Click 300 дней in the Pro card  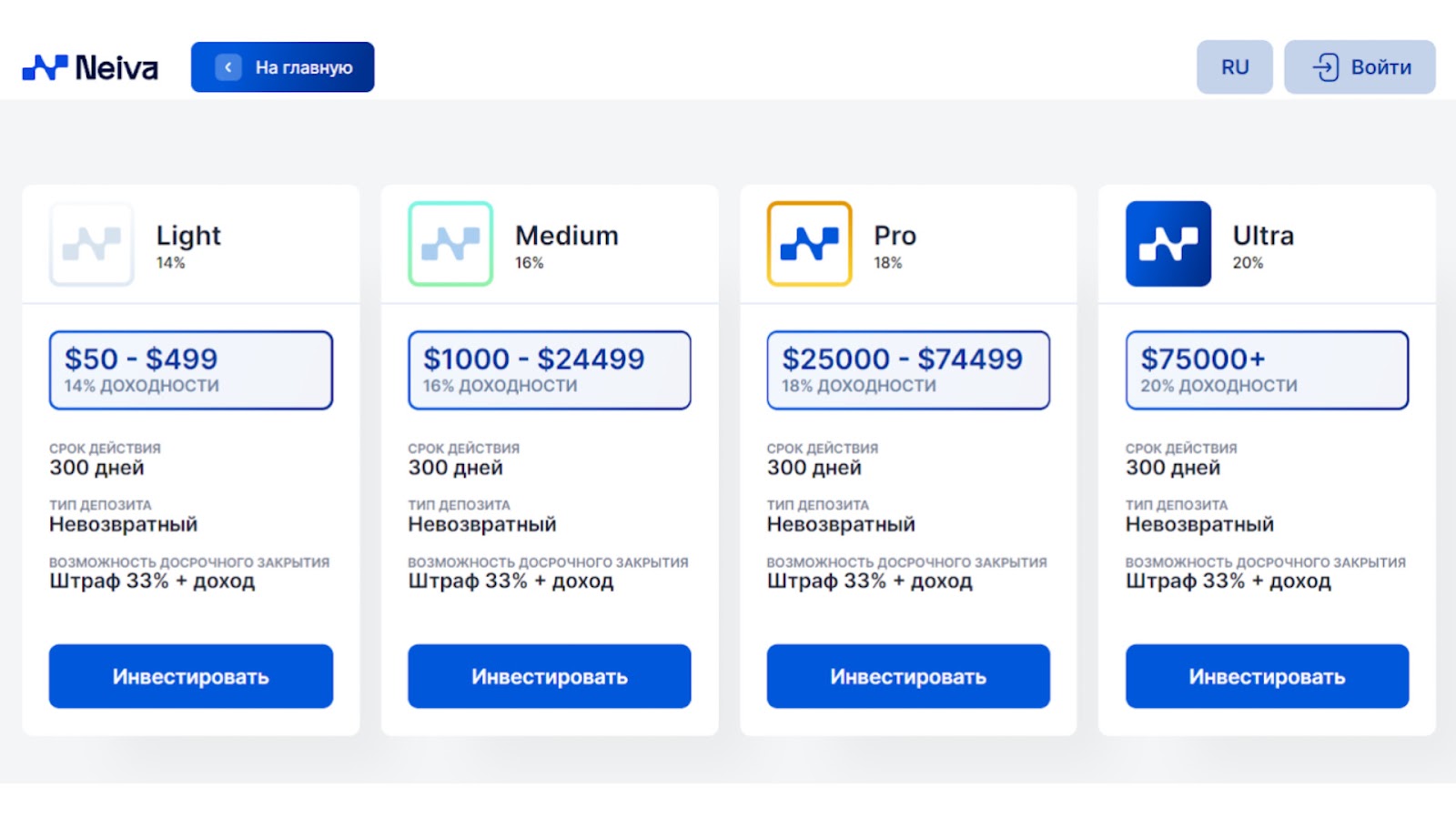click(x=814, y=468)
